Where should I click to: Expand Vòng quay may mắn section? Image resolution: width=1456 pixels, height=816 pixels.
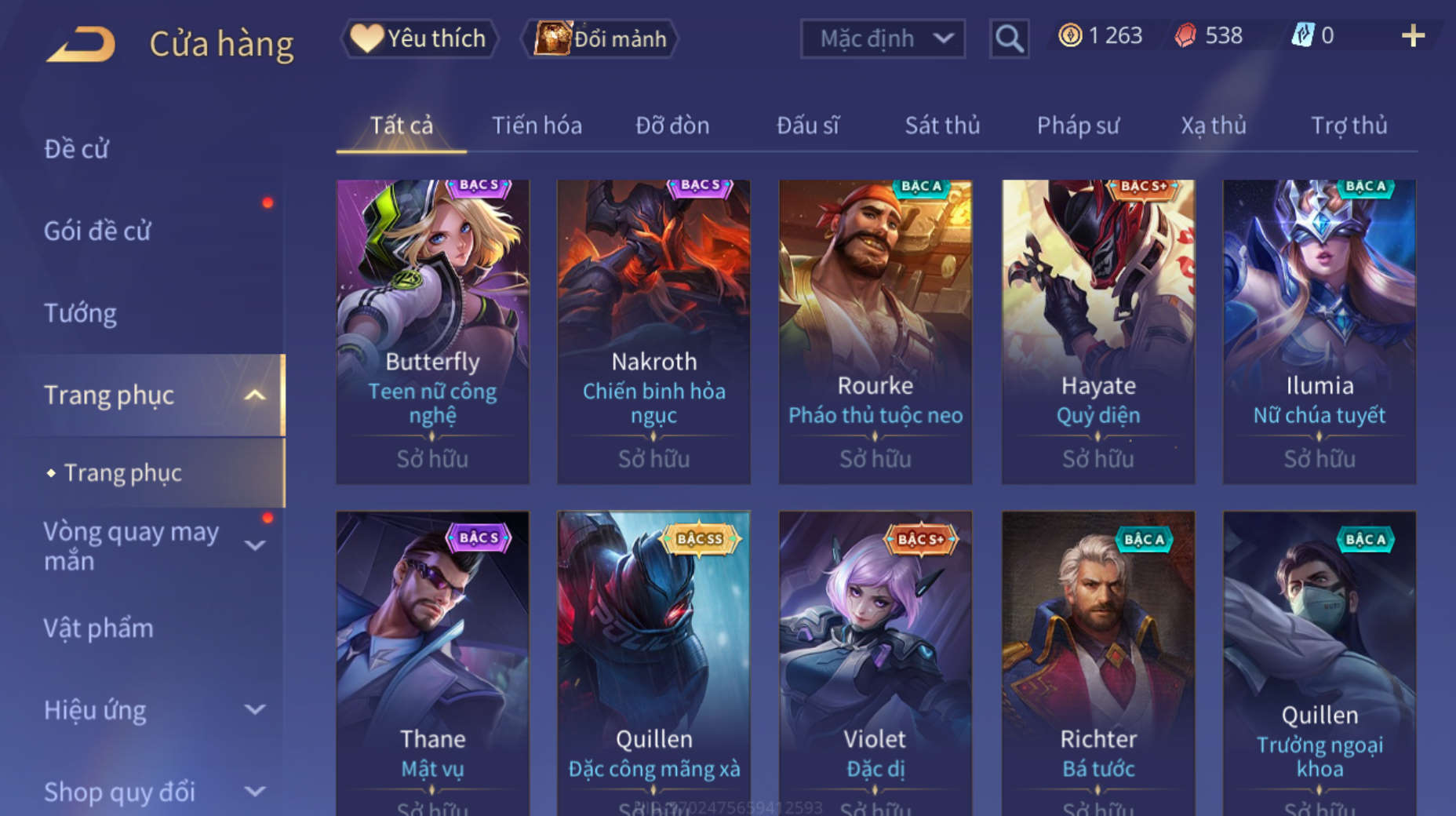tap(255, 545)
